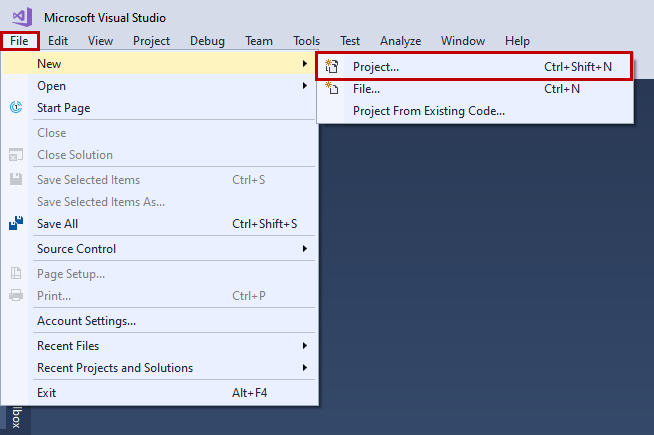This screenshot has width=654, height=435.
Task: Click the Start Page icon
Action: (x=16, y=107)
